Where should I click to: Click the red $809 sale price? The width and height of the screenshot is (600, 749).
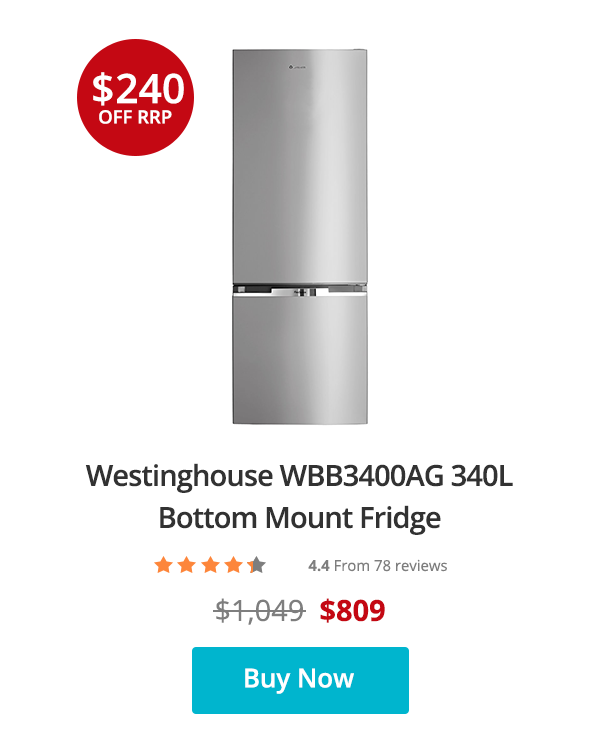352,610
